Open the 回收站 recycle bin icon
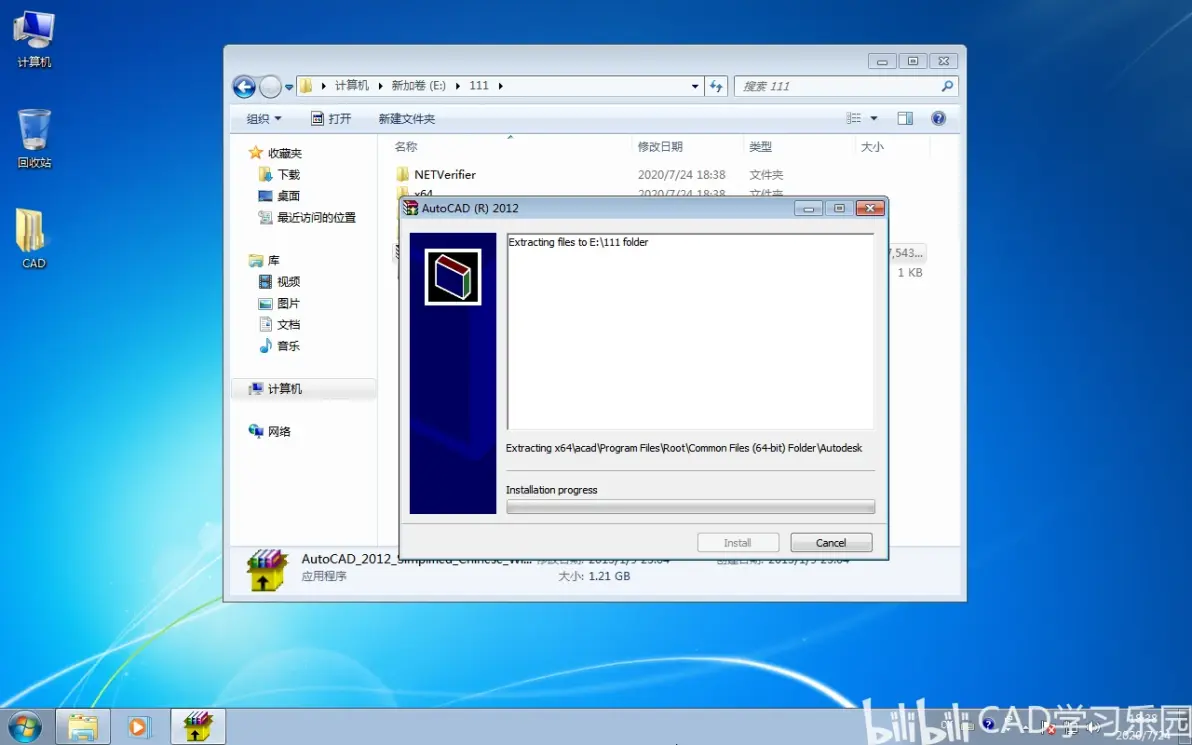This screenshot has width=1192, height=745. click(x=34, y=138)
